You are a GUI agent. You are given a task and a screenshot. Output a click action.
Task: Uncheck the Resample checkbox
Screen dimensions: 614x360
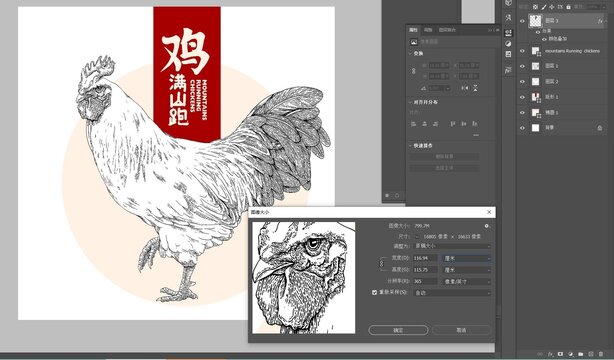[x=374, y=293]
